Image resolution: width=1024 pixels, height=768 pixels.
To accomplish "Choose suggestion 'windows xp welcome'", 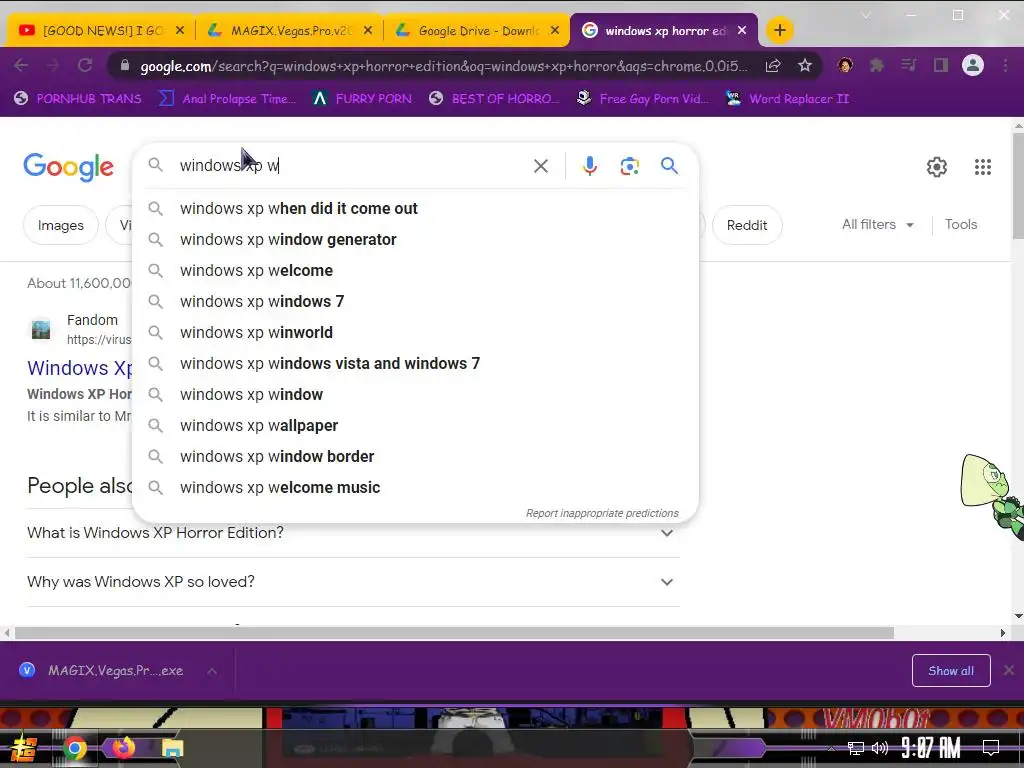I will click(415, 270).
